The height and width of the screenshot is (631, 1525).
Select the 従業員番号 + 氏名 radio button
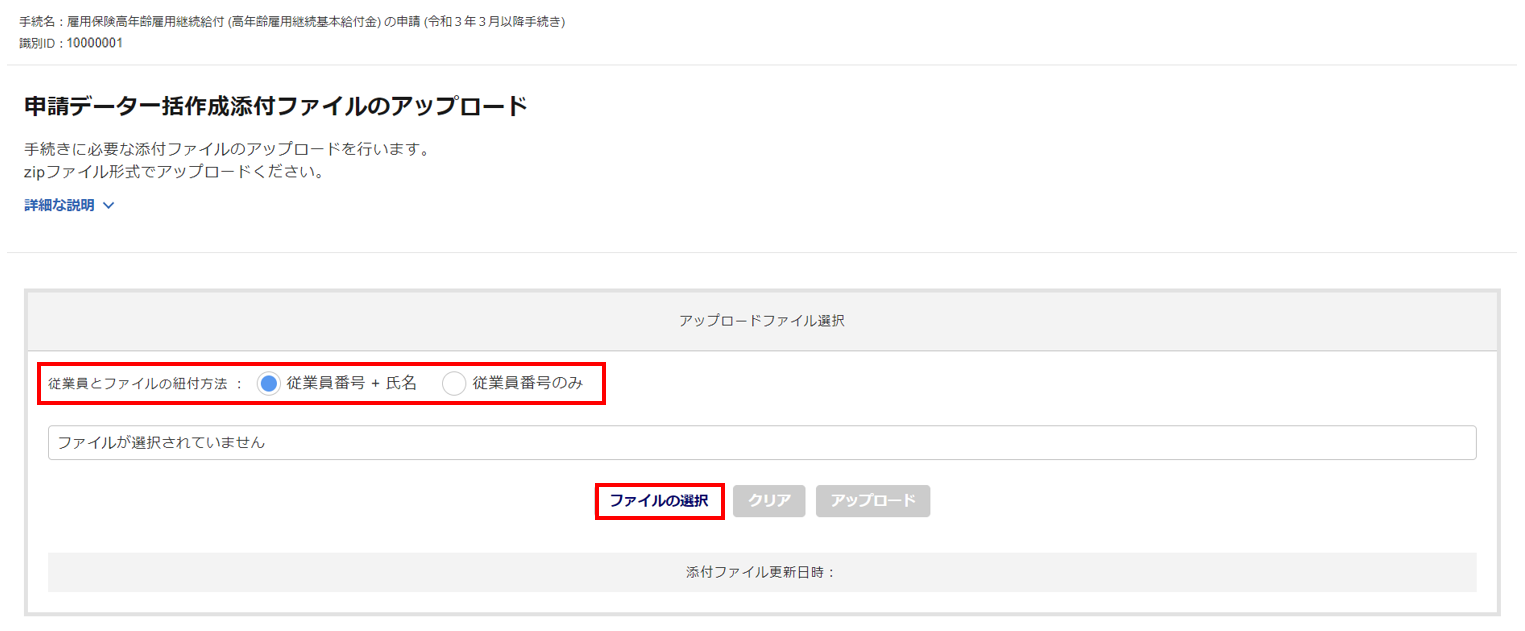268,384
